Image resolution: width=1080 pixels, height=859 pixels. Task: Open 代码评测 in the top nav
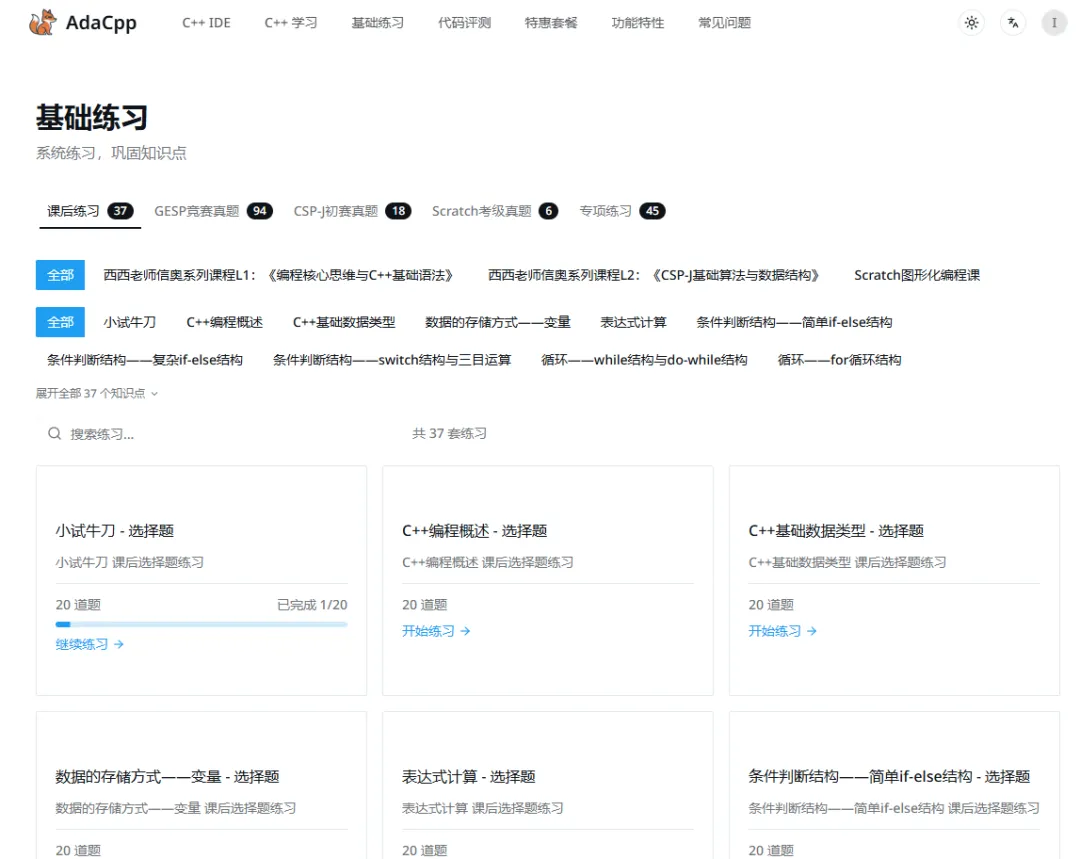[x=464, y=23]
